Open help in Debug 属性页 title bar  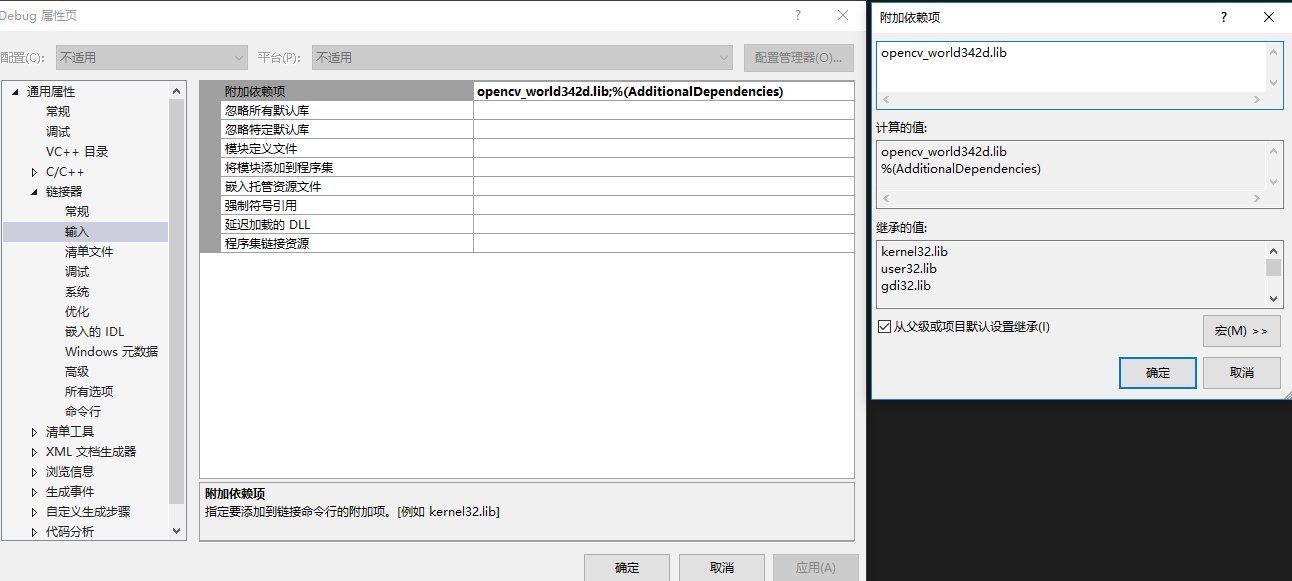pyautogui.click(x=798, y=15)
